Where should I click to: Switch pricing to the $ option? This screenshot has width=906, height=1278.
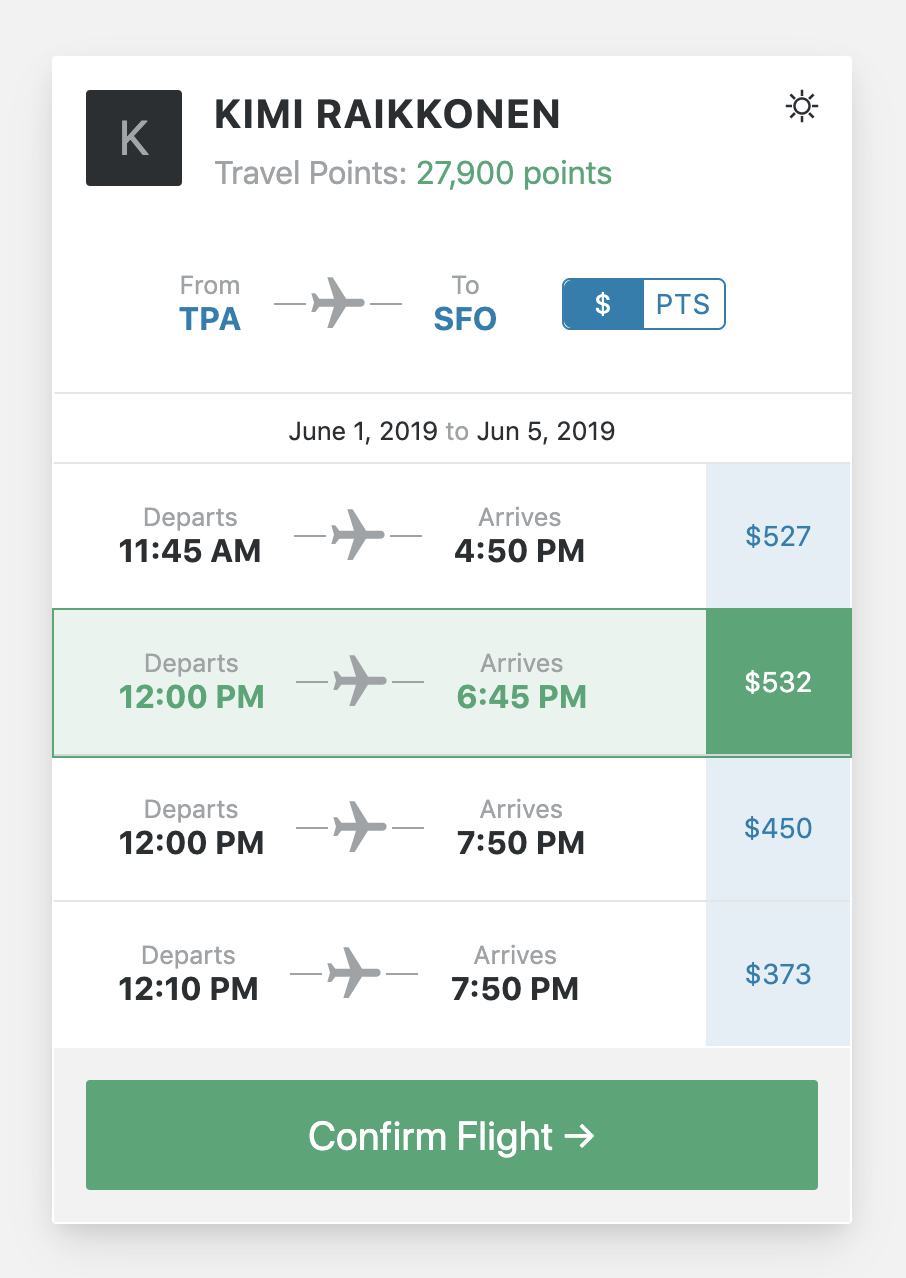click(x=603, y=304)
